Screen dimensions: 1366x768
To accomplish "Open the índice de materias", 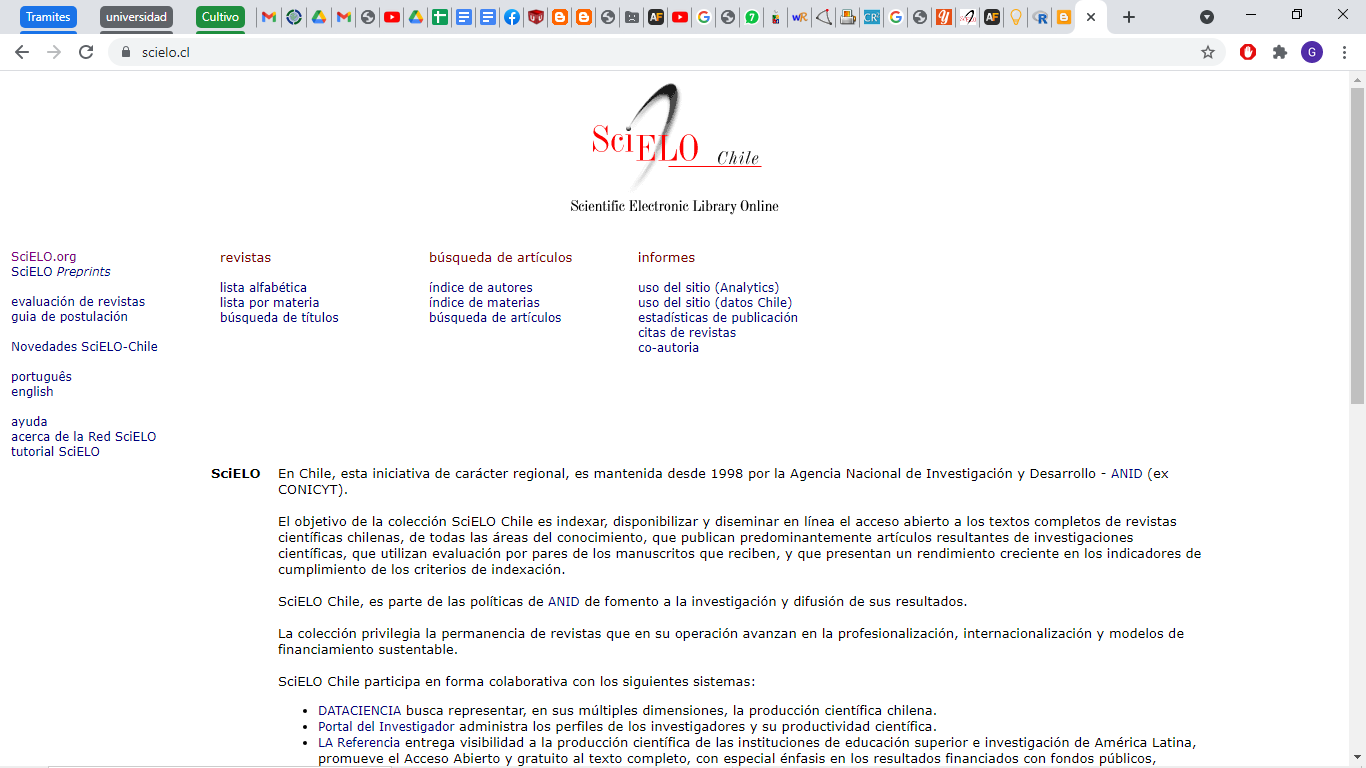I will pos(484,303).
